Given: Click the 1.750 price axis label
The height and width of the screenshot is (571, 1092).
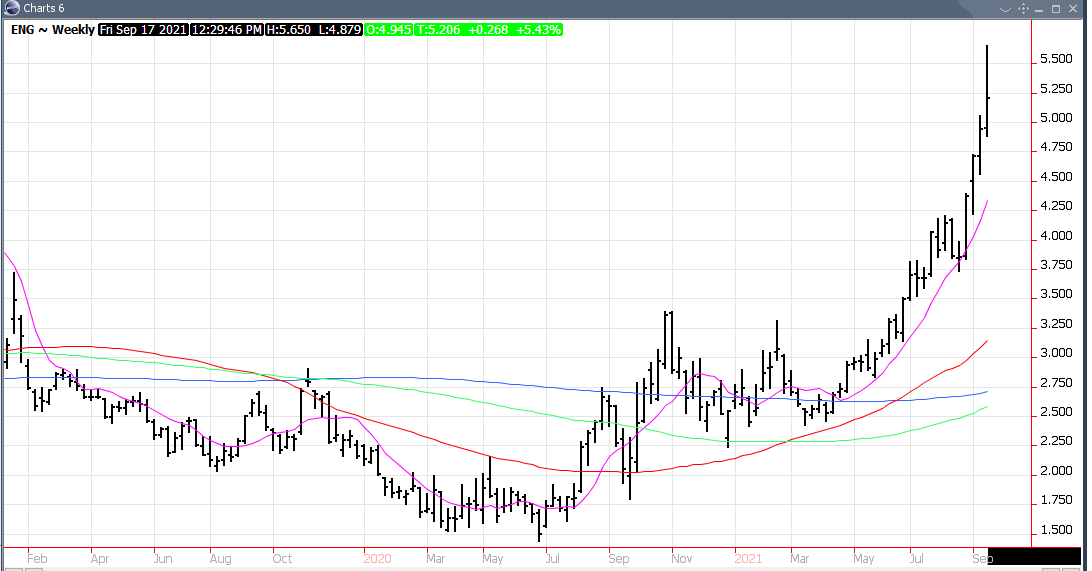Looking at the screenshot, I should coord(1056,501).
